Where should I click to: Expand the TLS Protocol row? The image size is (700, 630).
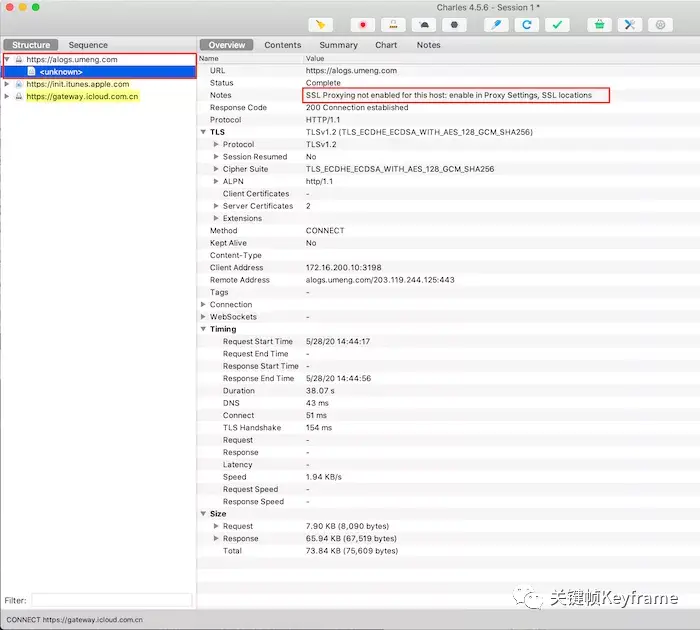[x=216, y=144]
